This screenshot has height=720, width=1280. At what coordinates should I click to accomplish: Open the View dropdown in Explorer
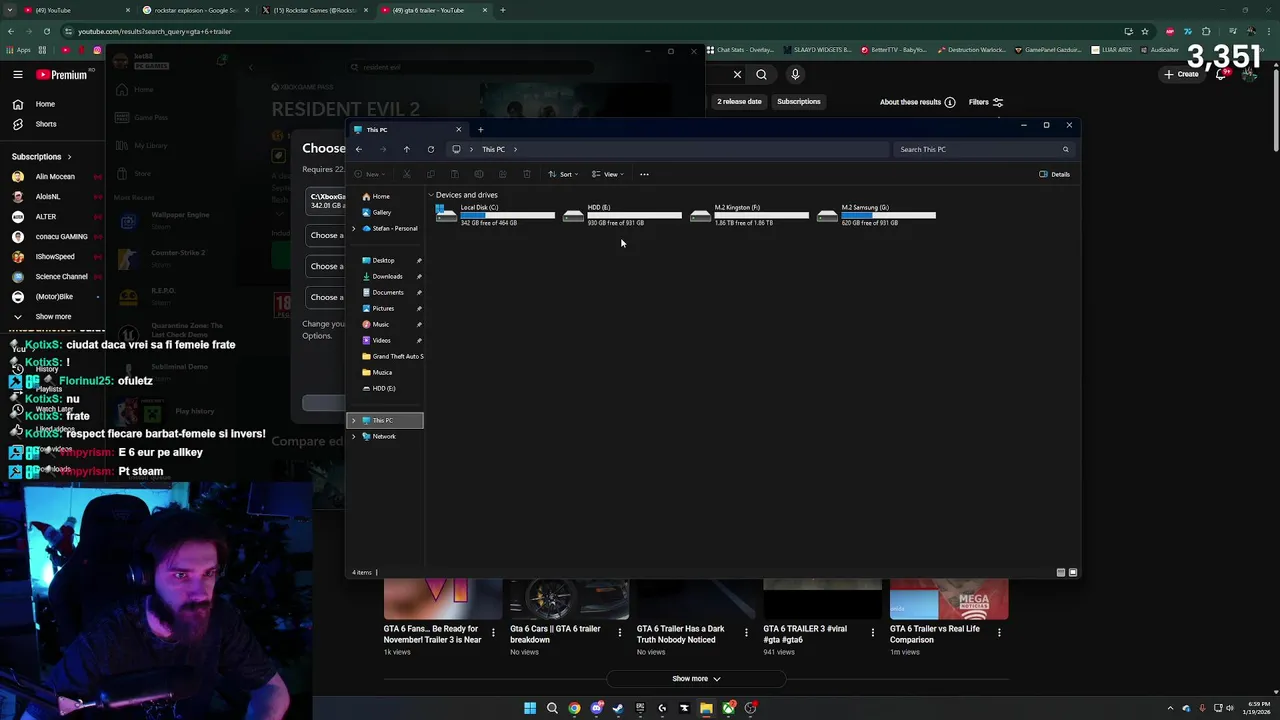(608, 174)
